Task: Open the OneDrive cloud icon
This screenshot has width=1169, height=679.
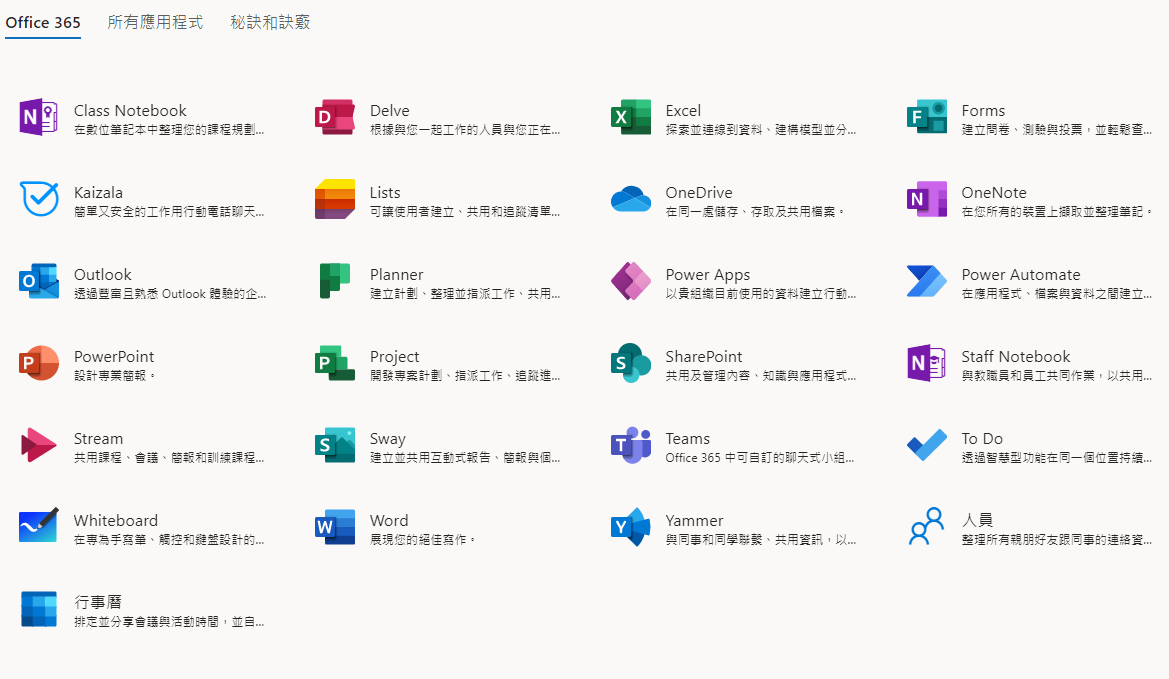Action: tap(631, 199)
